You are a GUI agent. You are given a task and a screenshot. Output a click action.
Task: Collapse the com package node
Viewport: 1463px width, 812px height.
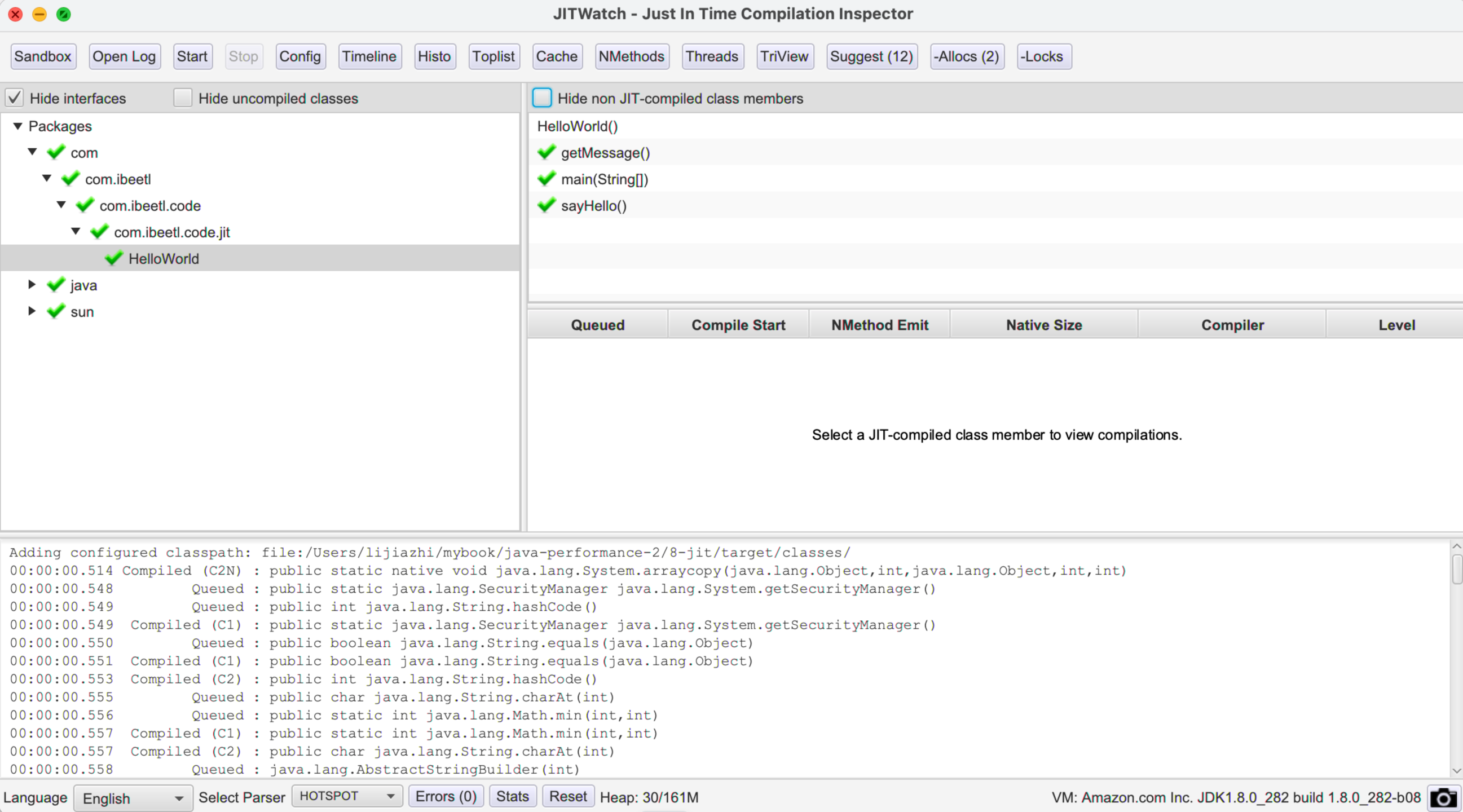pos(32,152)
